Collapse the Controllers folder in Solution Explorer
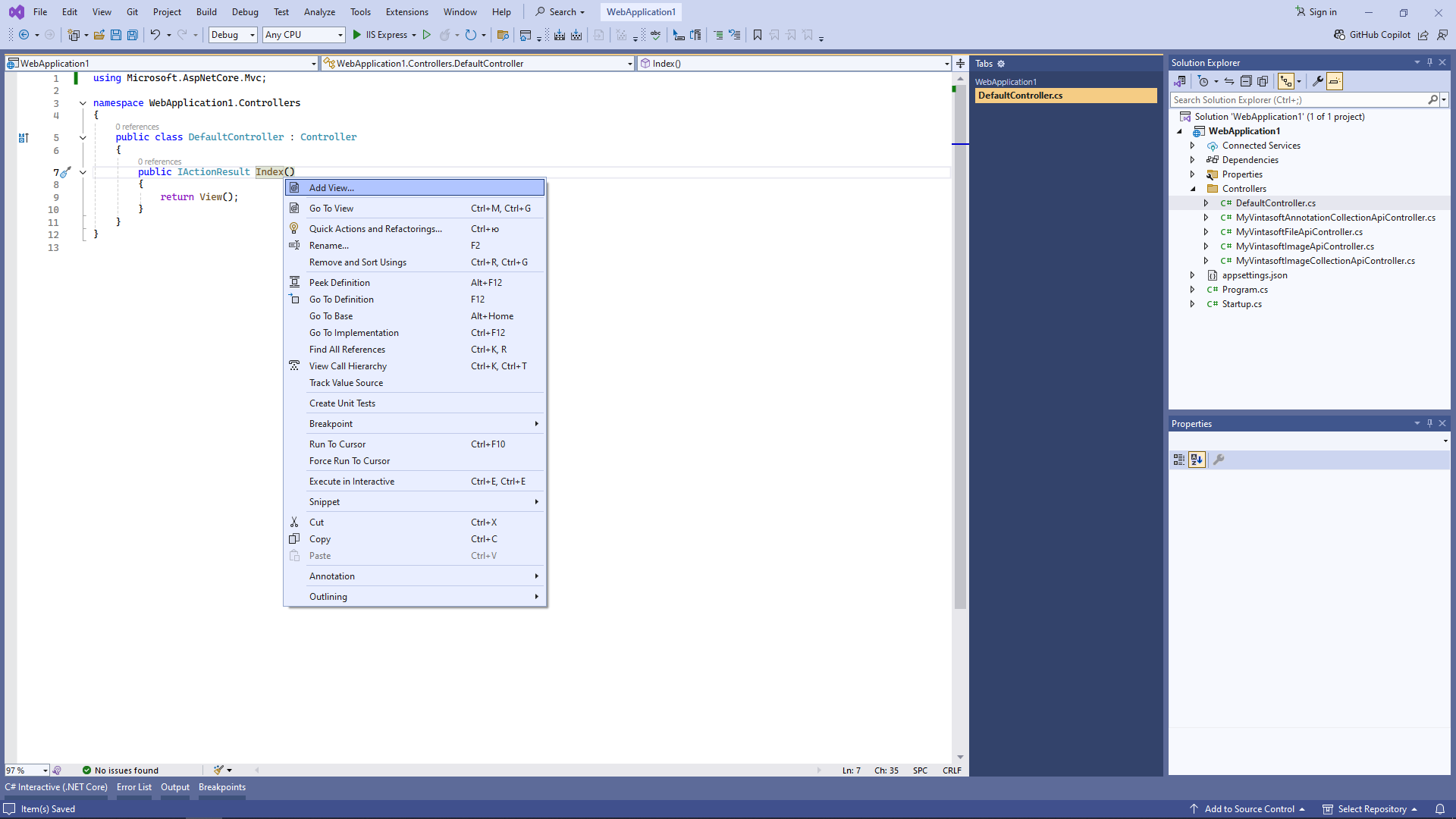The image size is (1456, 819). (1193, 189)
